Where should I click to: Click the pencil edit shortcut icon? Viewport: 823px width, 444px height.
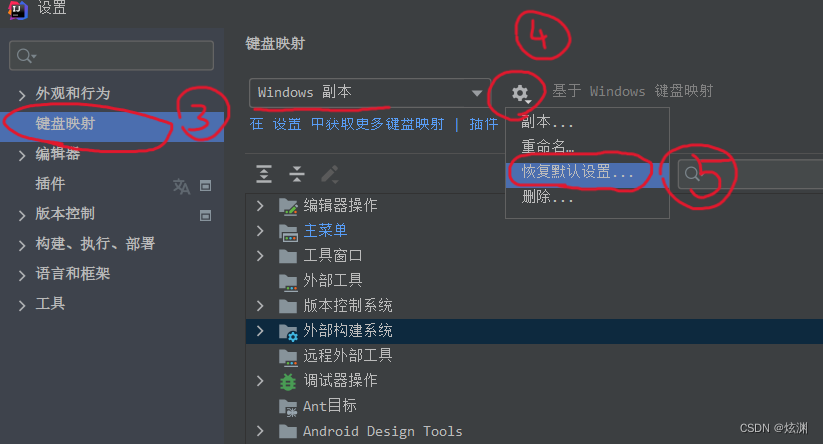pyautogui.click(x=330, y=174)
